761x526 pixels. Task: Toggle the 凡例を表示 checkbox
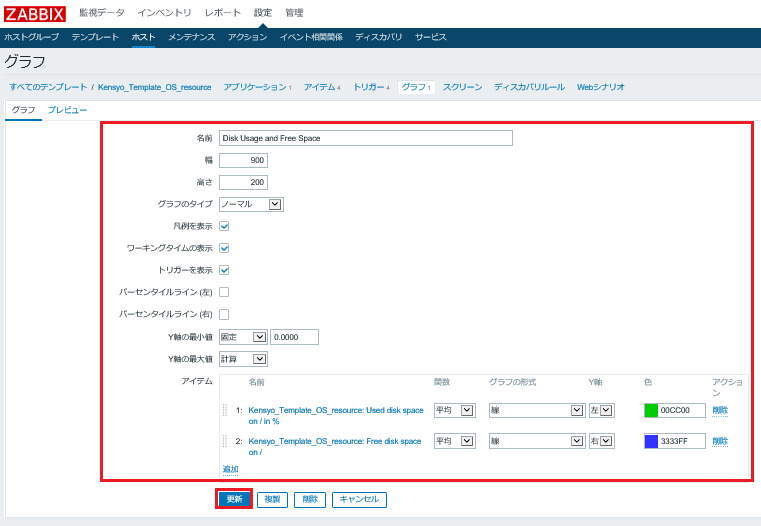pyautogui.click(x=224, y=226)
